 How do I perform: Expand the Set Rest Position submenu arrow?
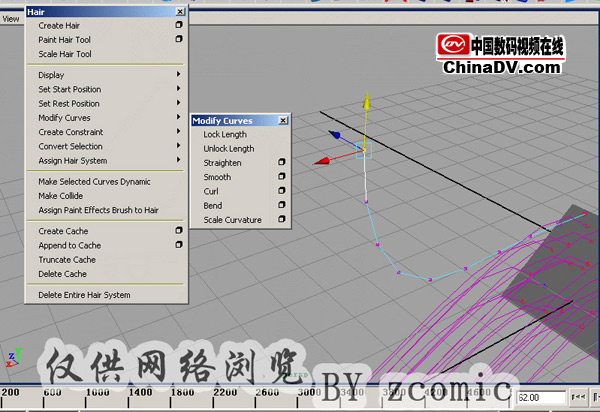point(178,103)
